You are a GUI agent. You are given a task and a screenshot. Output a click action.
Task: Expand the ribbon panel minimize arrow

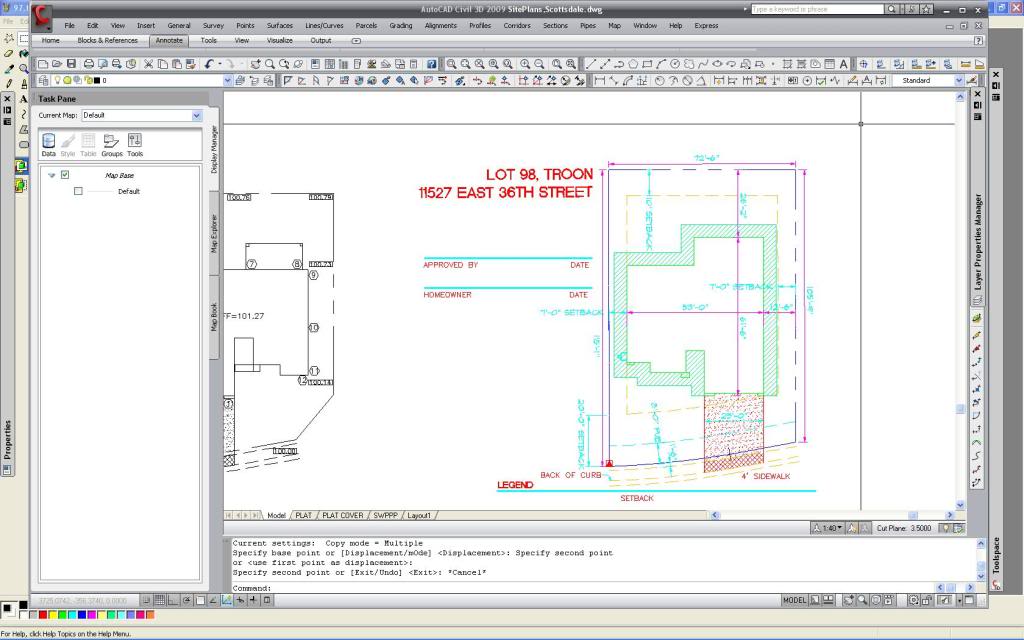click(x=356, y=40)
